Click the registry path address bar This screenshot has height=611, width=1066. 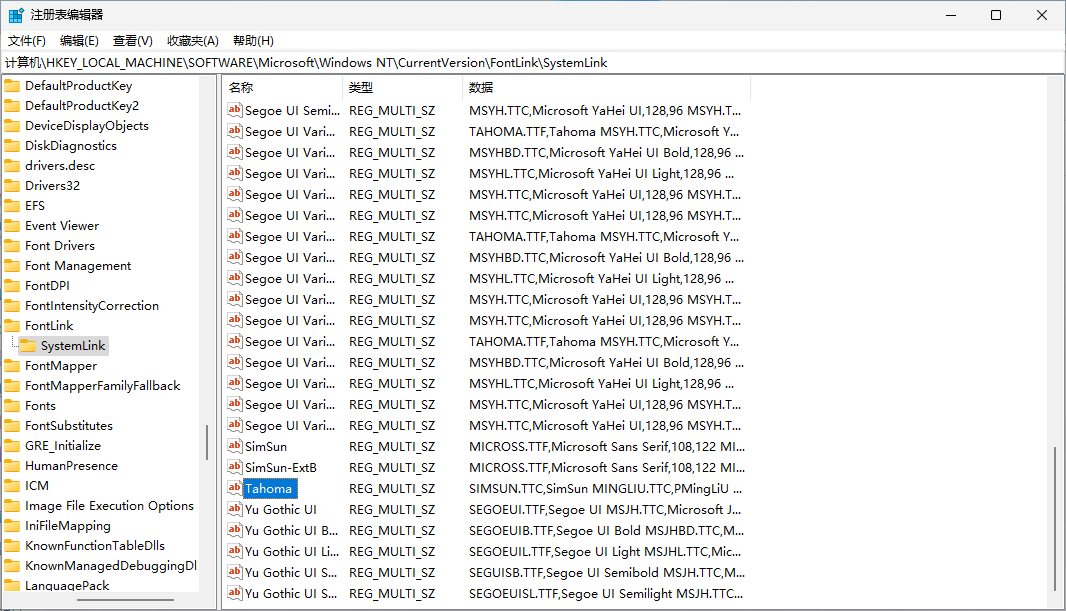point(532,63)
